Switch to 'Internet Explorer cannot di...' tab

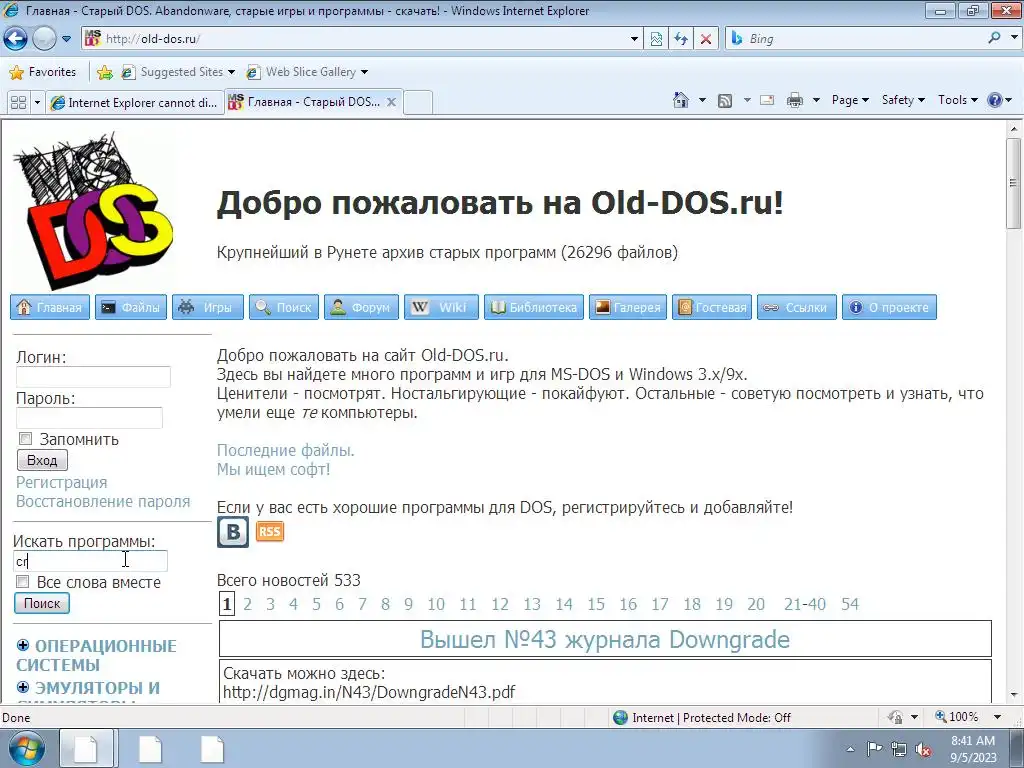pos(135,103)
